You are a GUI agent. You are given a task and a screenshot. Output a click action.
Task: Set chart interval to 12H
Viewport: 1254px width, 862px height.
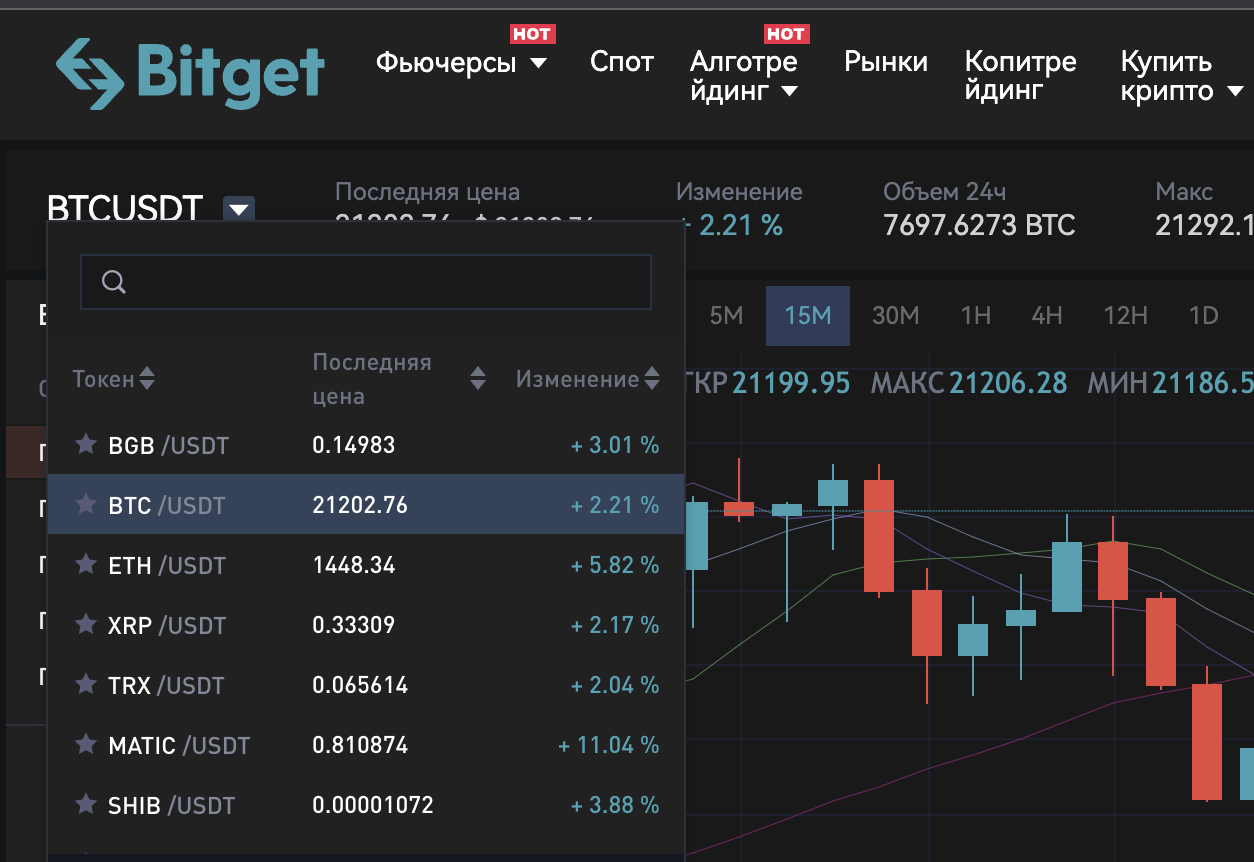[x=1125, y=316]
